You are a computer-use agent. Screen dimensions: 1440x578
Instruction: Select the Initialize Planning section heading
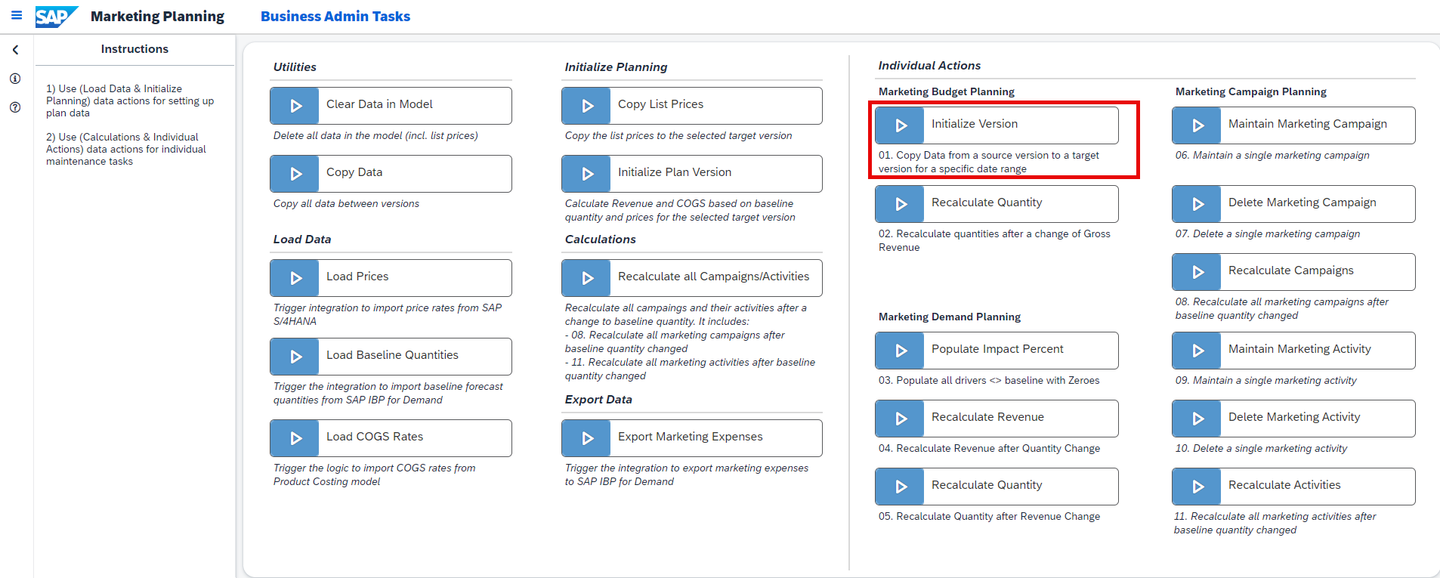pyautogui.click(x=616, y=67)
